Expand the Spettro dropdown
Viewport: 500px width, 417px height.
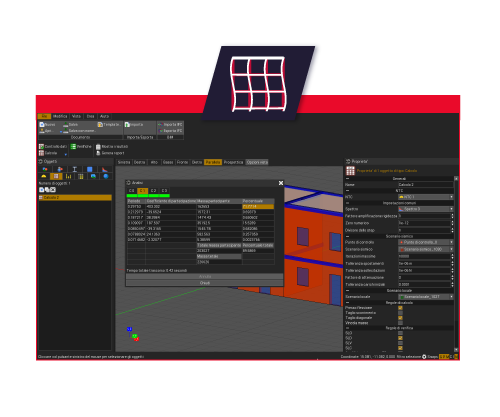pyautogui.click(x=426, y=209)
